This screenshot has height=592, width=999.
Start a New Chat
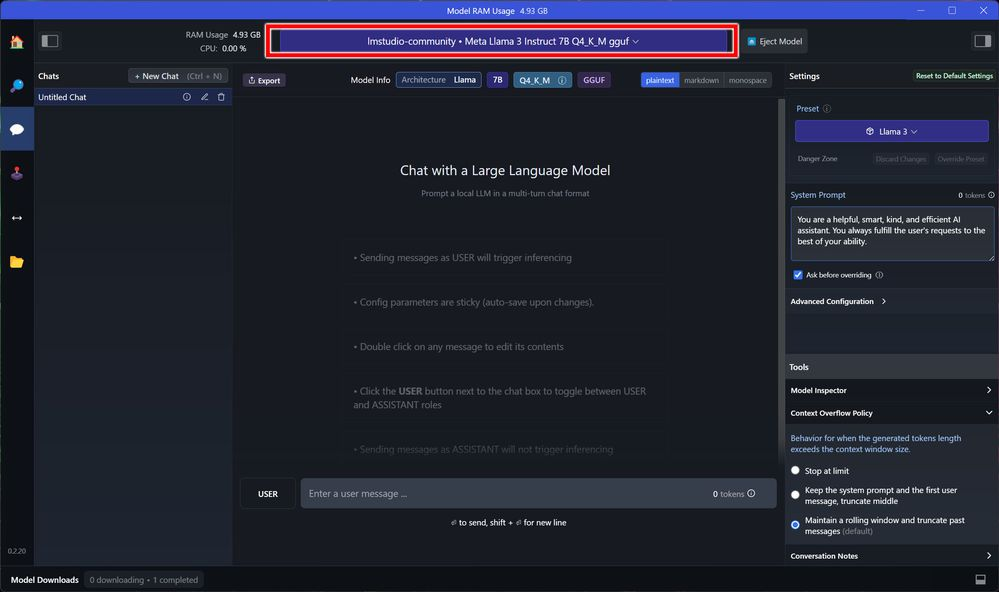pyautogui.click(x=178, y=76)
